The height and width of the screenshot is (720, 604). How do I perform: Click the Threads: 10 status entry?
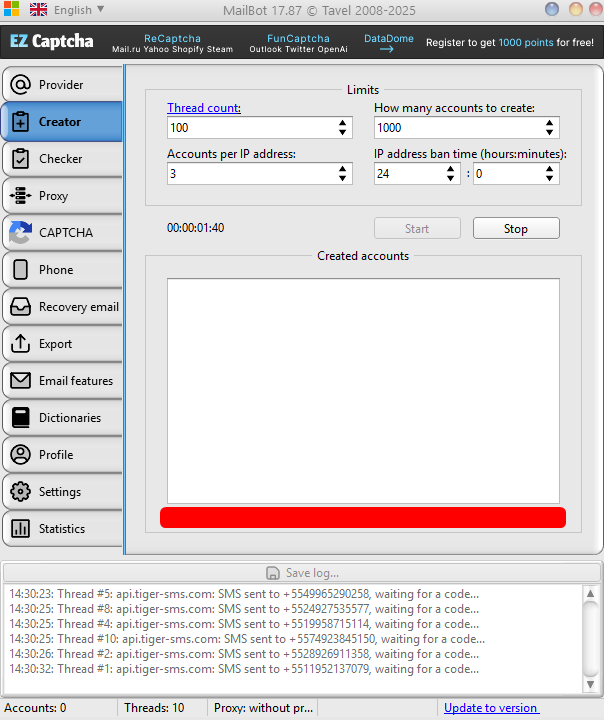click(154, 708)
